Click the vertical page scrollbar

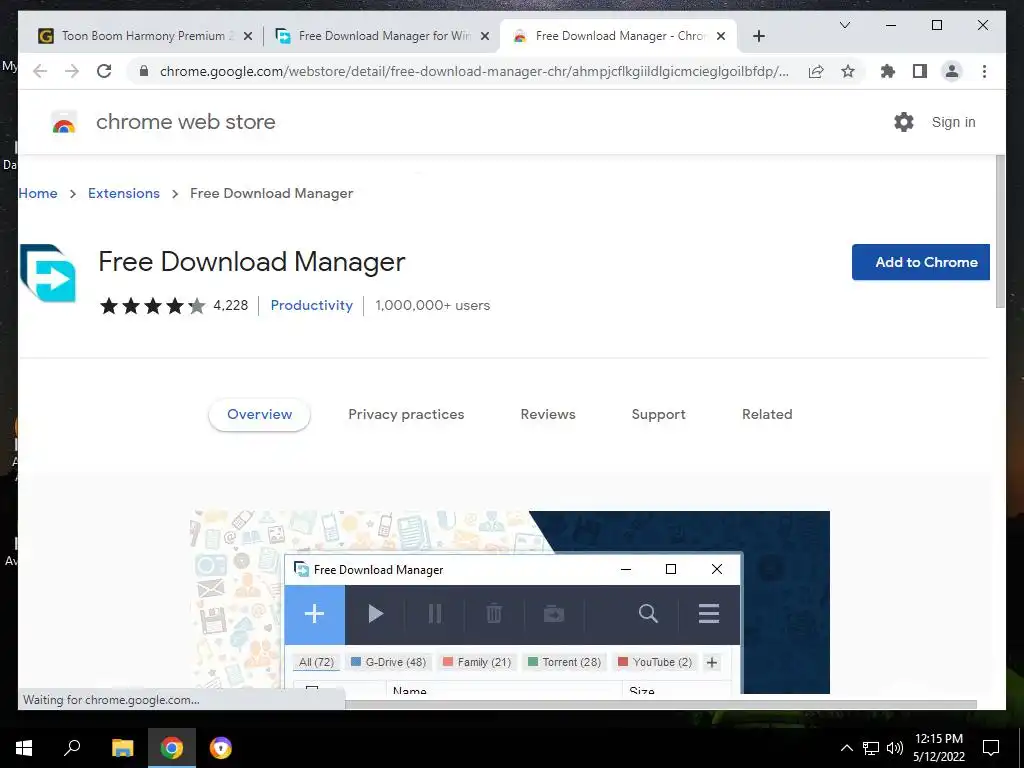pos(1000,231)
